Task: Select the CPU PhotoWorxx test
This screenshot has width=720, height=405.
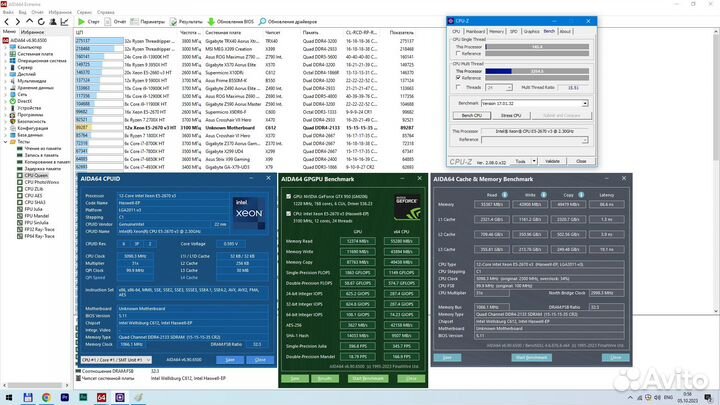Action: [x=41, y=182]
